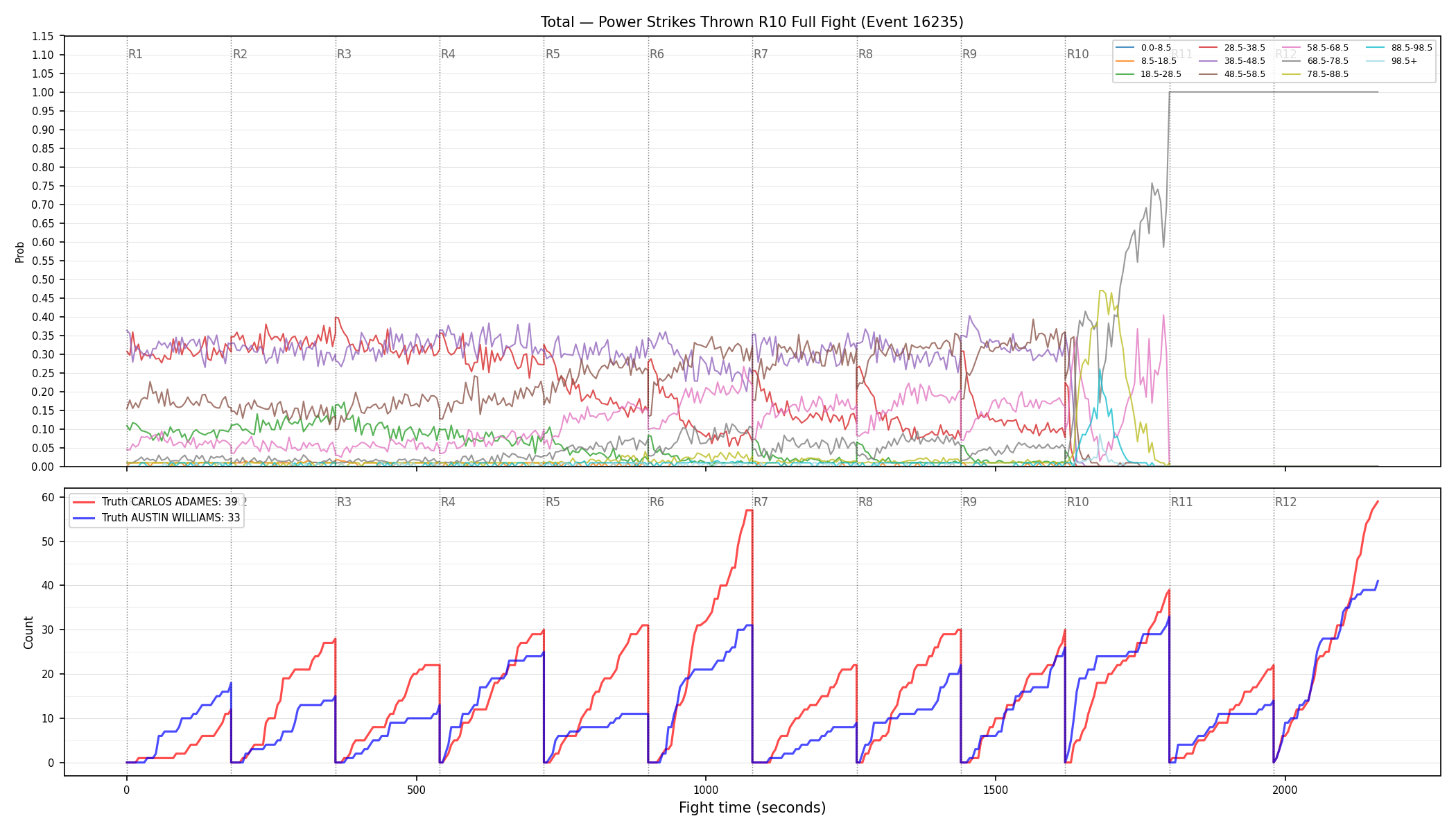Click the R8 round label in the Prob chart

pyautogui.click(x=866, y=54)
